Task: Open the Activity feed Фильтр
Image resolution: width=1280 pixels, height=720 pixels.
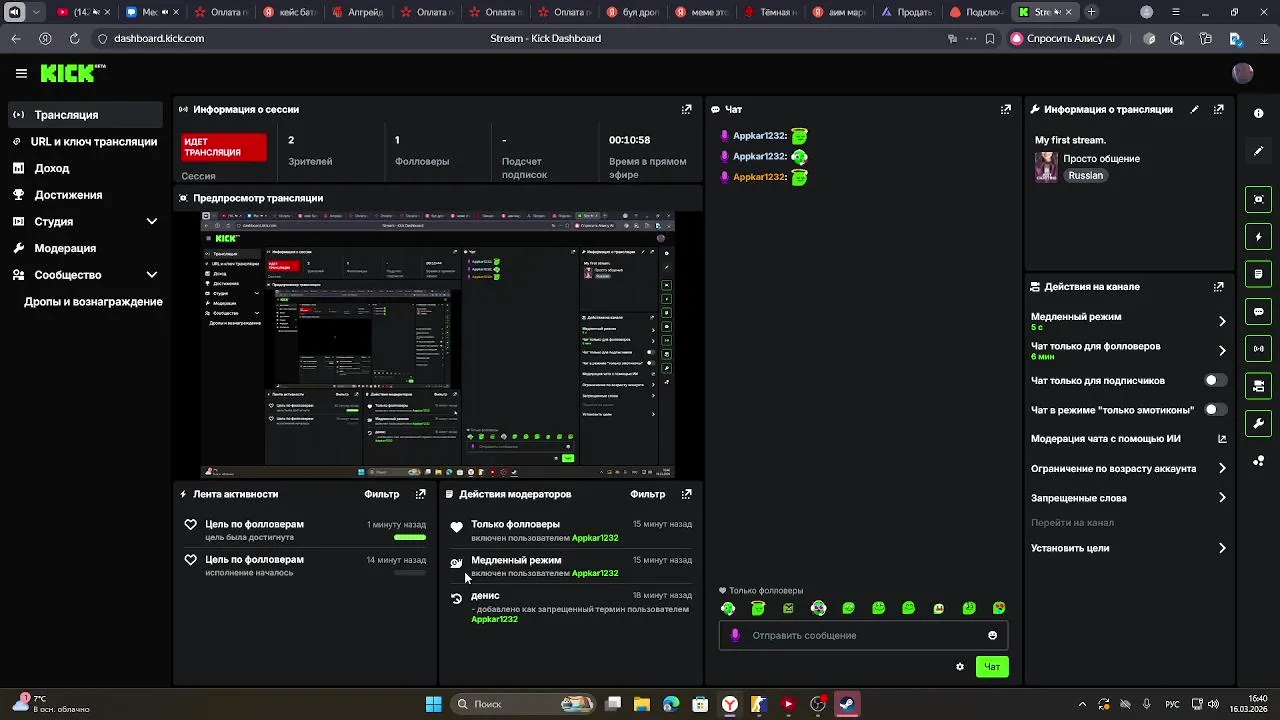Action: tap(382, 494)
